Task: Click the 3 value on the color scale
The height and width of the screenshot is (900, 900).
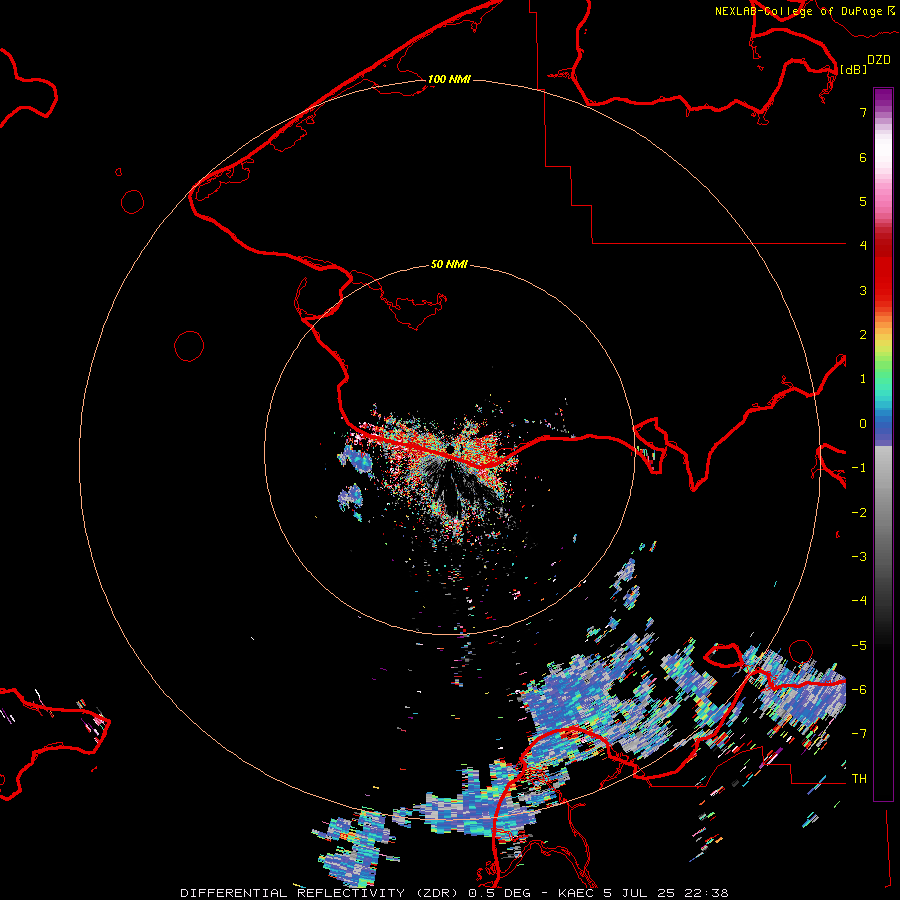Action: tap(863, 290)
